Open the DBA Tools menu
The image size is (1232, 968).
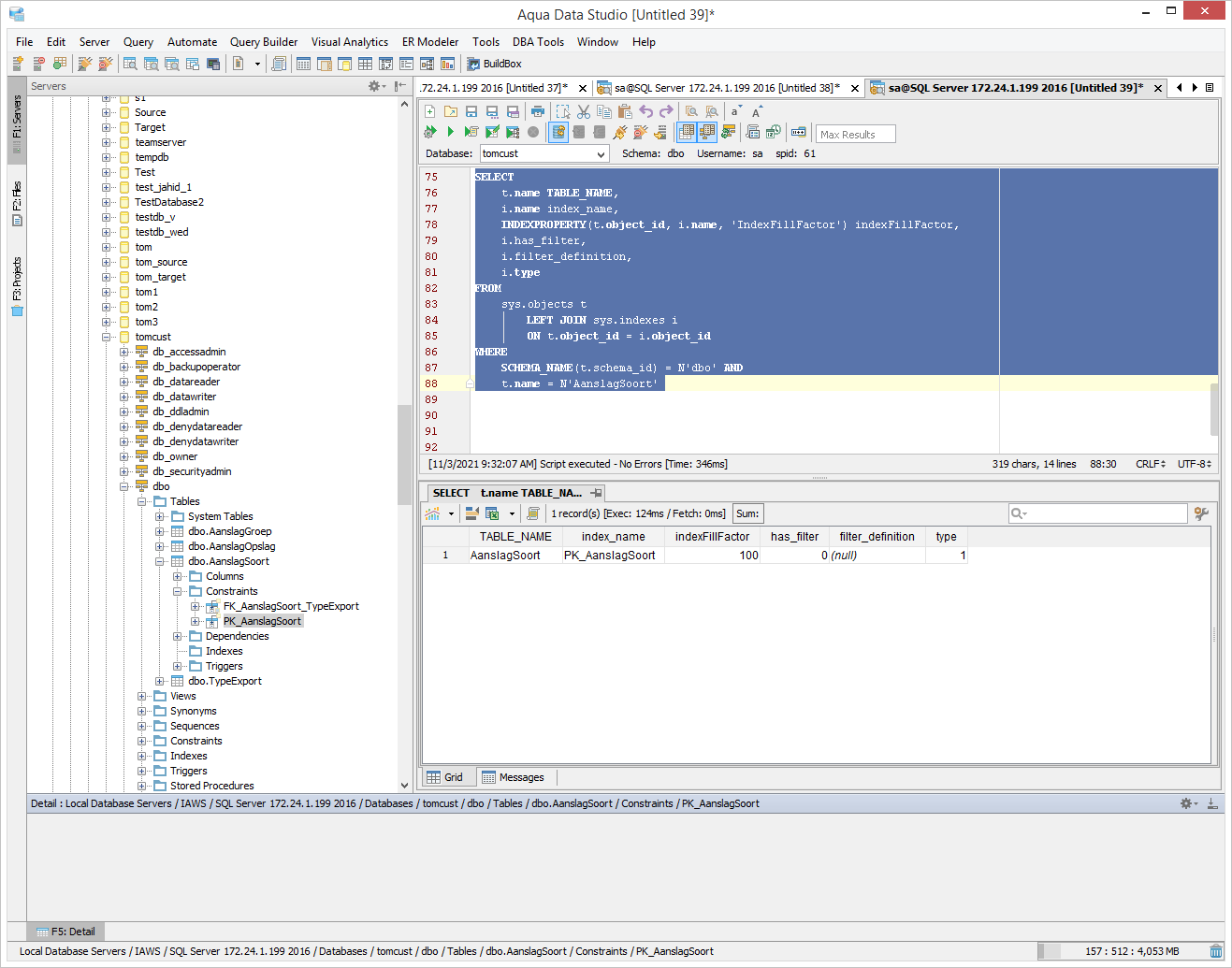[x=538, y=42]
